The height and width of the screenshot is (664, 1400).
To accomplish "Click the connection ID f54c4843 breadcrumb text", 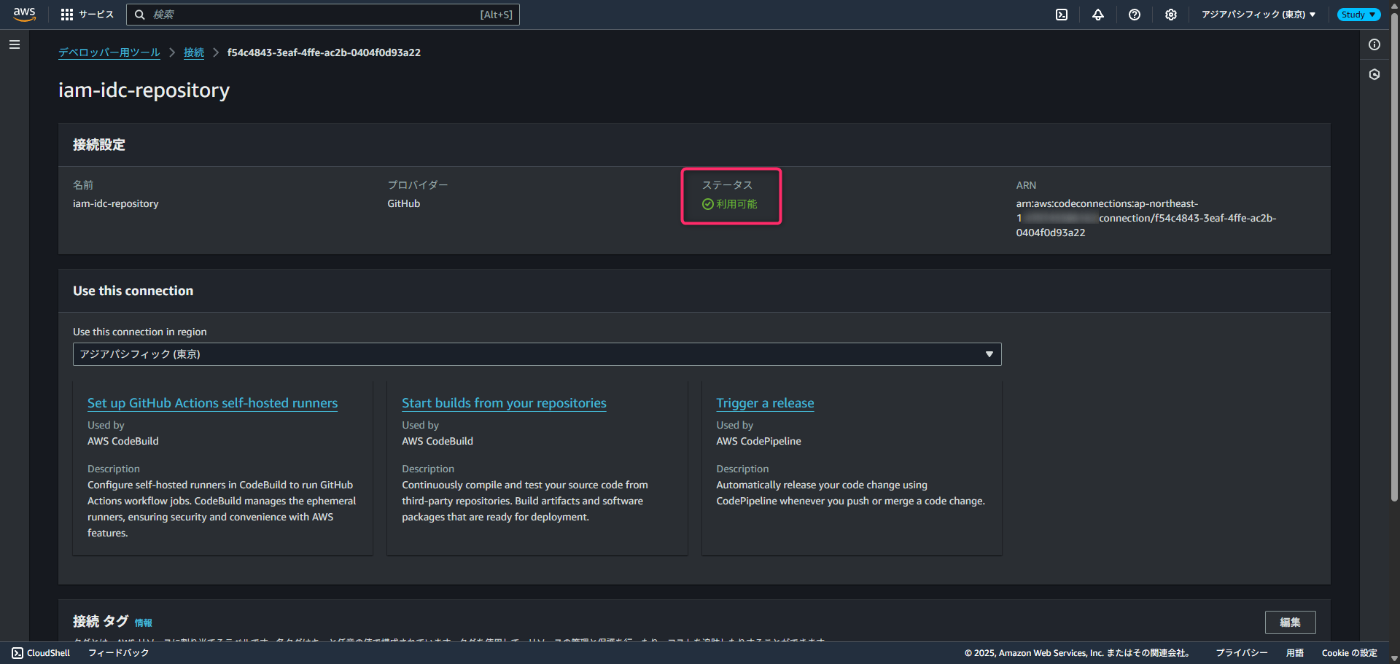I will (324, 52).
